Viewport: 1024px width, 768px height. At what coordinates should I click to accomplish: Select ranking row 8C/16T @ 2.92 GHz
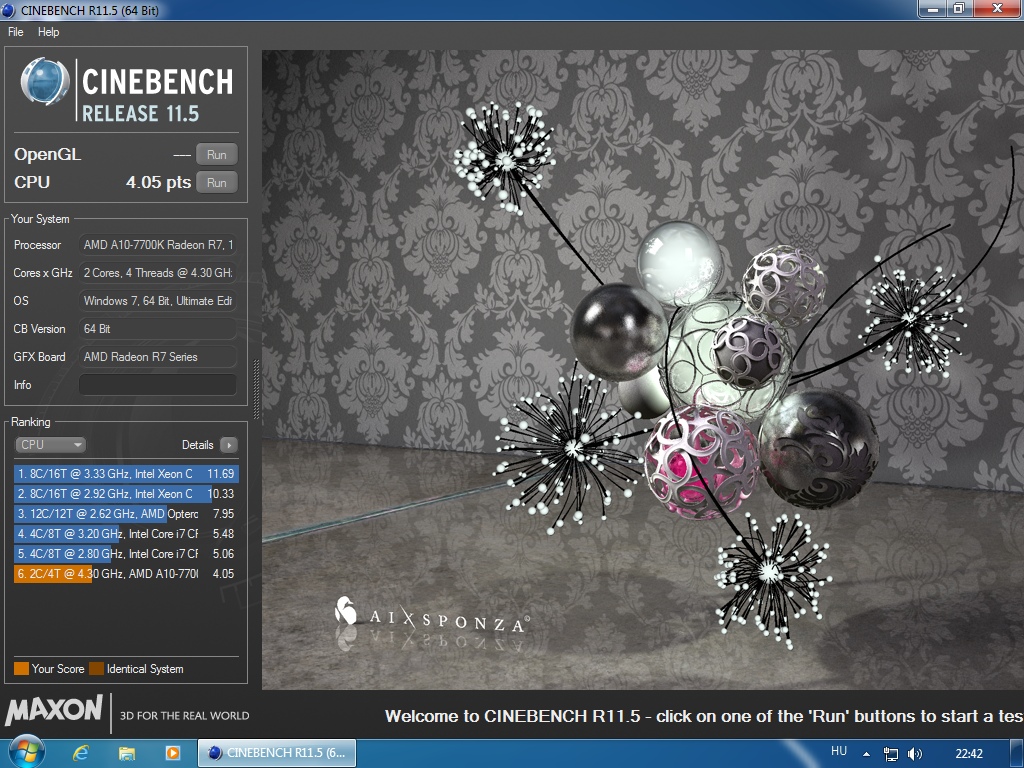(126, 494)
